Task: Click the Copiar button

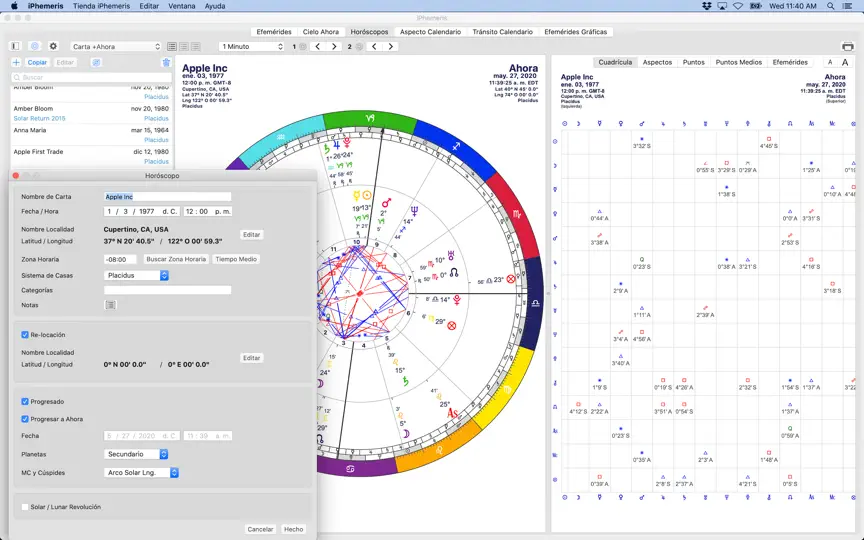Action: [x=37, y=62]
